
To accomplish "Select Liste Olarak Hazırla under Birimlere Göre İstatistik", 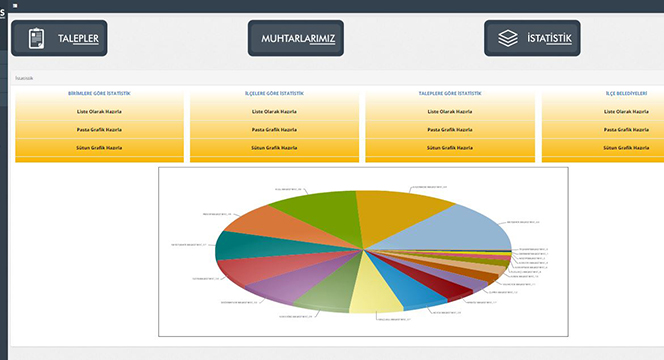I will pos(100,111).
